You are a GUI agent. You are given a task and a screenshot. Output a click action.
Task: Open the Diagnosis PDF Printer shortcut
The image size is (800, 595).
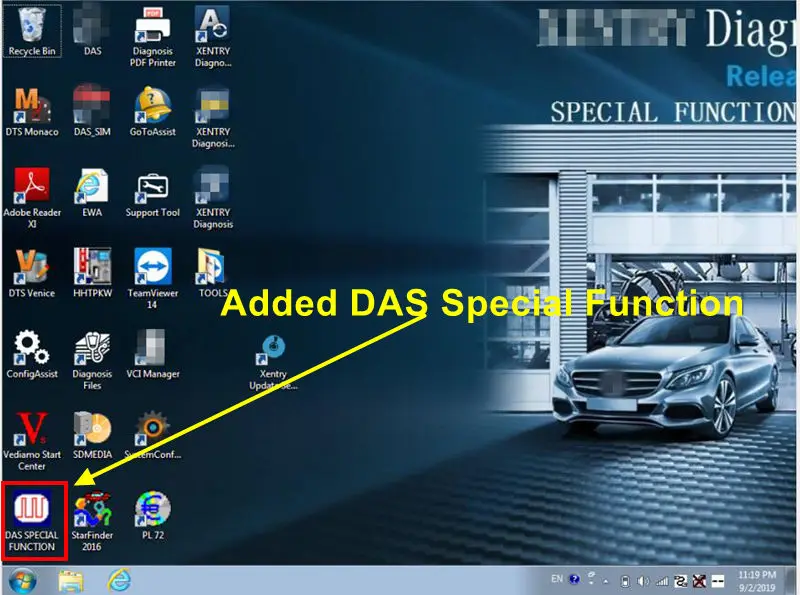(153, 36)
